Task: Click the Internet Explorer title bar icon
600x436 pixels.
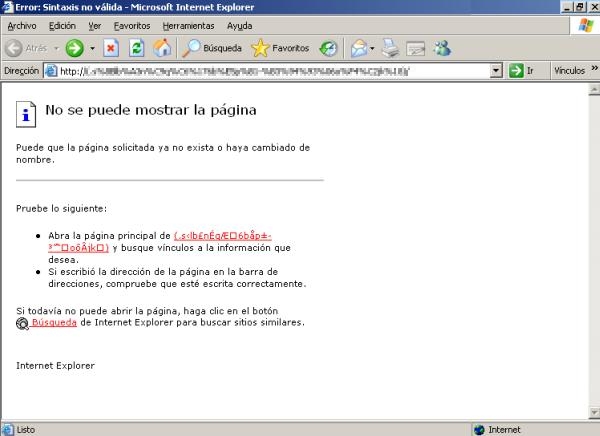Action: pos(8,7)
